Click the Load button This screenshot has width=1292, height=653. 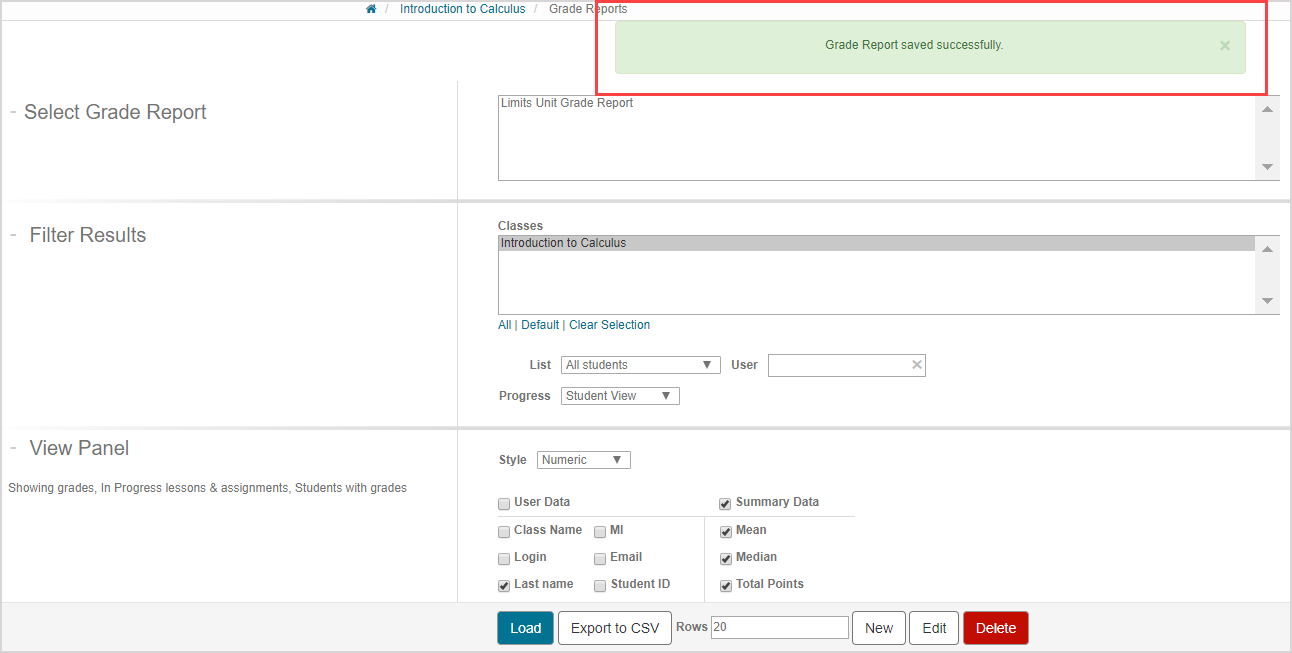click(x=524, y=627)
